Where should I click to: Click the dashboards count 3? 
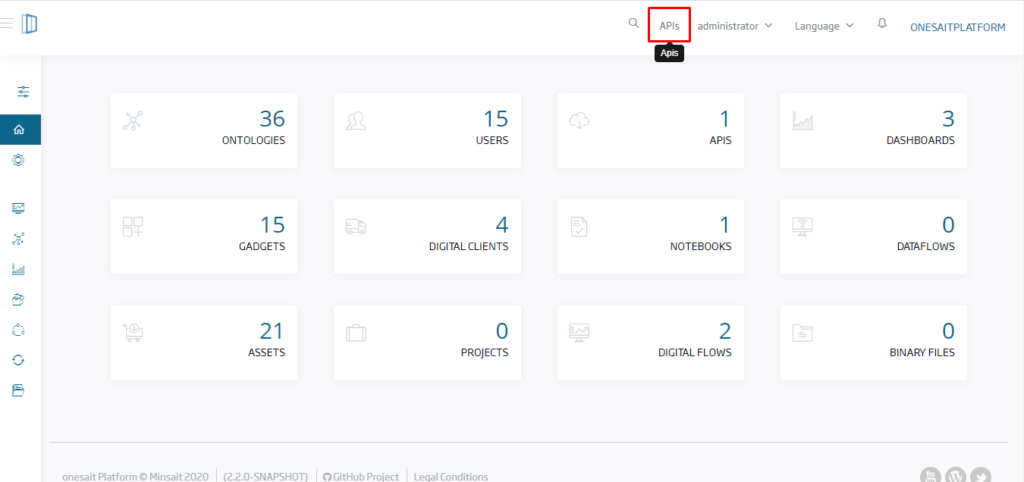click(x=948, y=119)
